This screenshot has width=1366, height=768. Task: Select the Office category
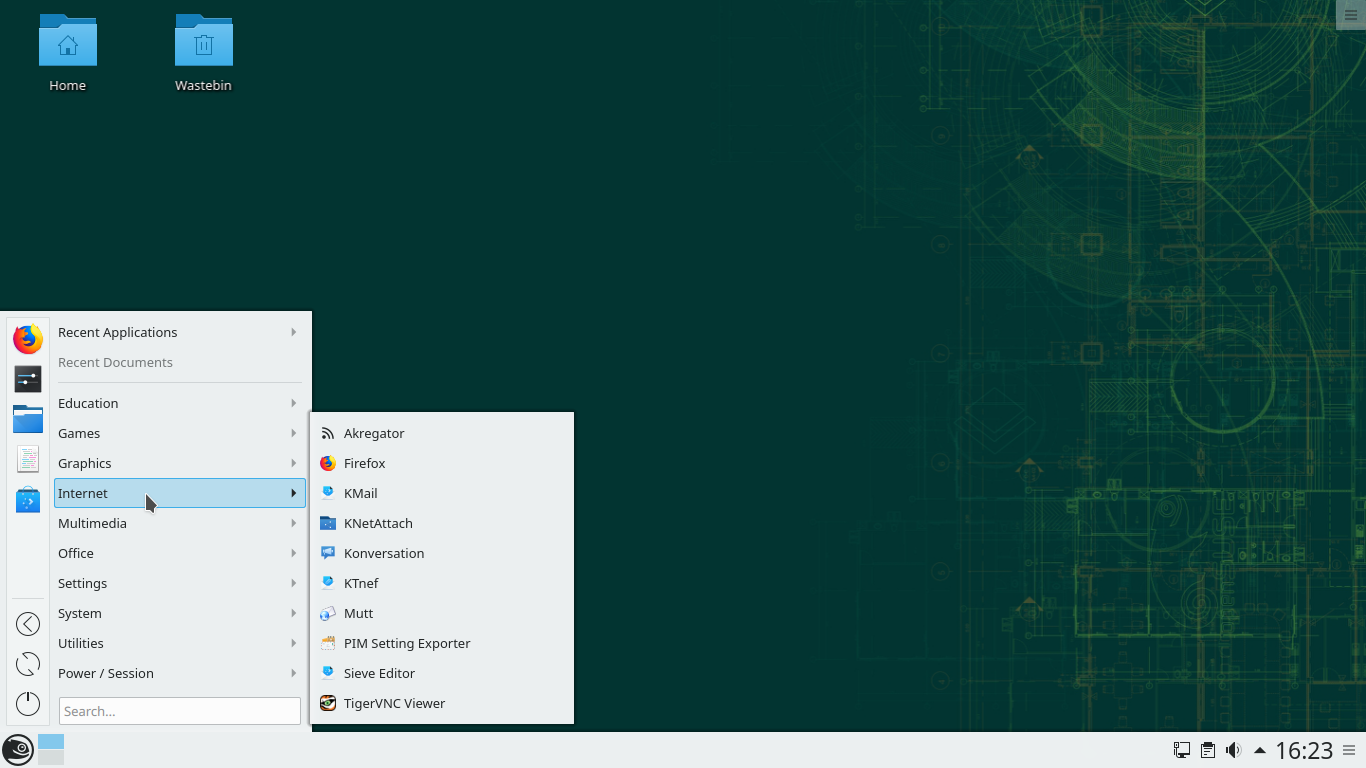[75, 553]
